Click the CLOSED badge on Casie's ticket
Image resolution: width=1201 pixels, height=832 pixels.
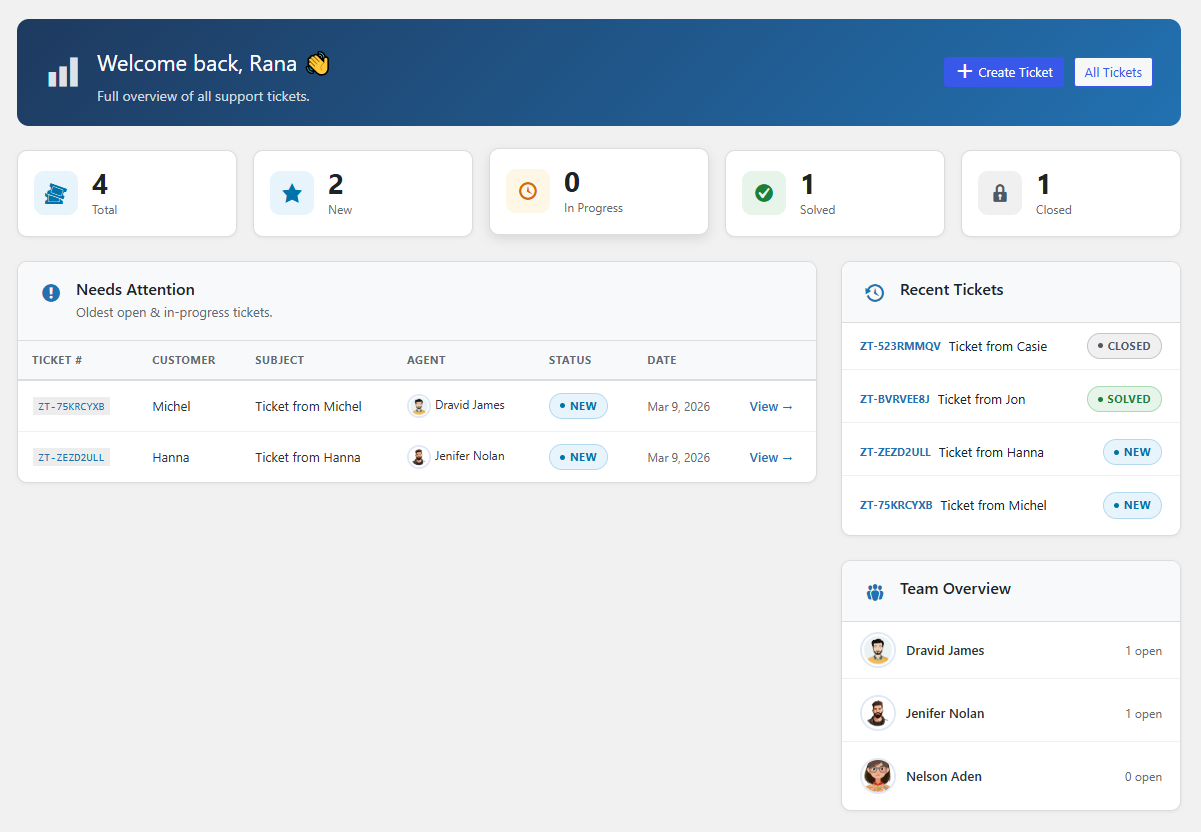pos(1124,345)
